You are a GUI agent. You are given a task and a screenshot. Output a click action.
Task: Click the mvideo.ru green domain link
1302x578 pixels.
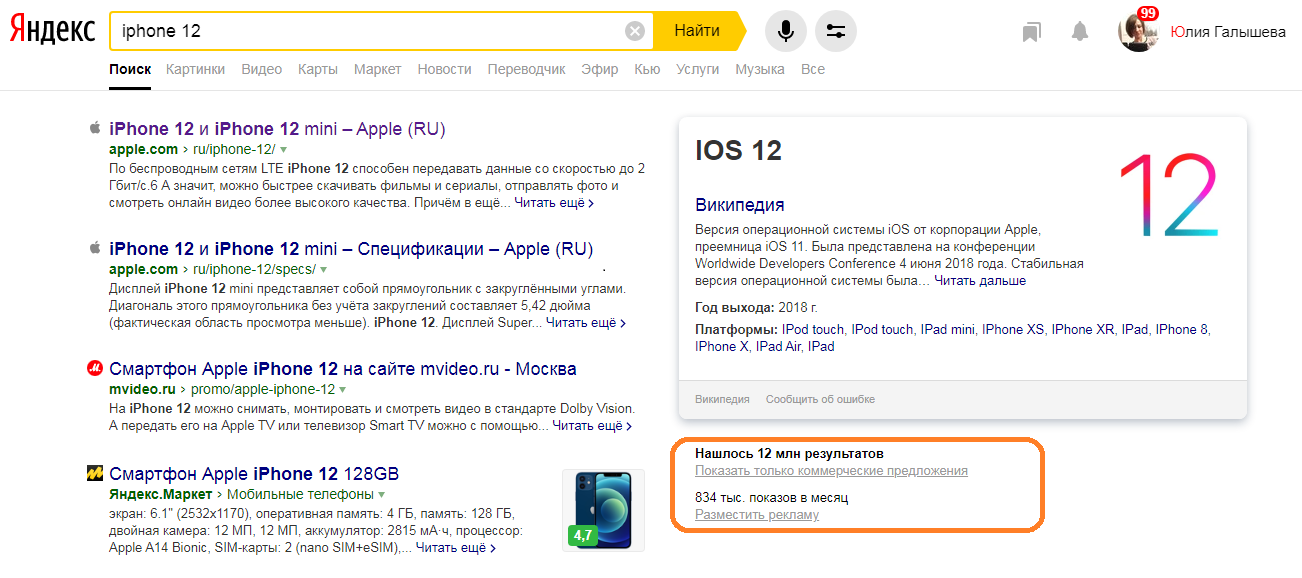[x=142, y=390]
